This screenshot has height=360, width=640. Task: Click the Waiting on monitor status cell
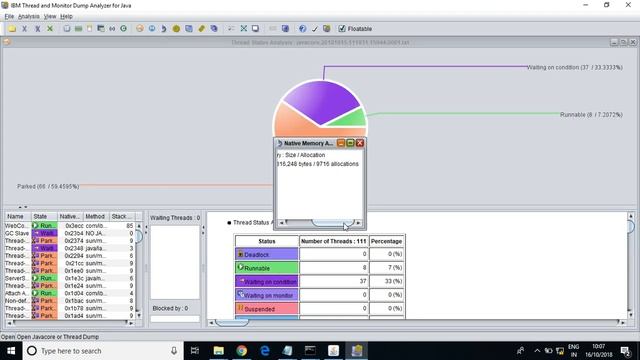click(x=267, y=295)
